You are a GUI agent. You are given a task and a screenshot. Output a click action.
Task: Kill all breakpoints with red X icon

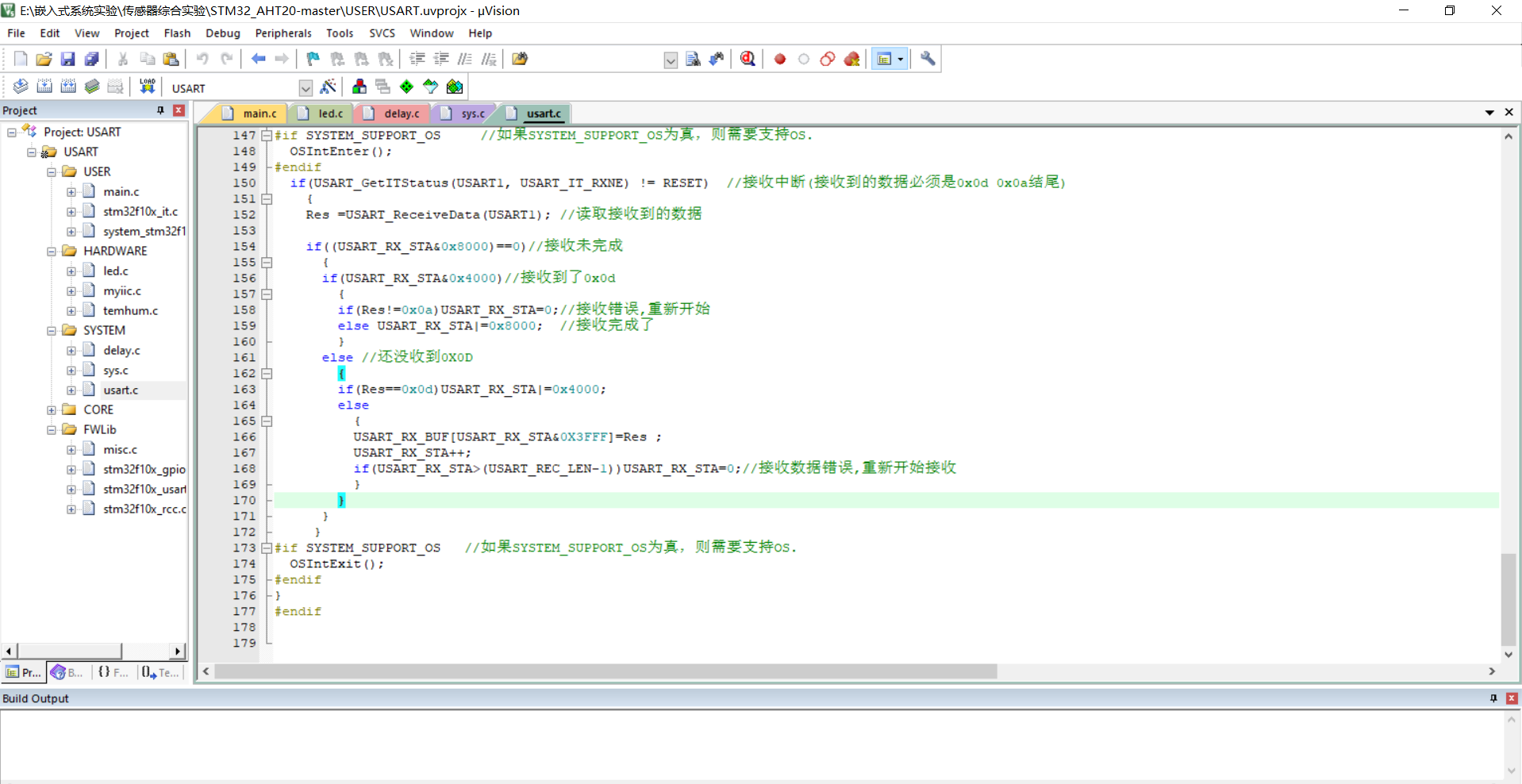[x=852, y=59]
